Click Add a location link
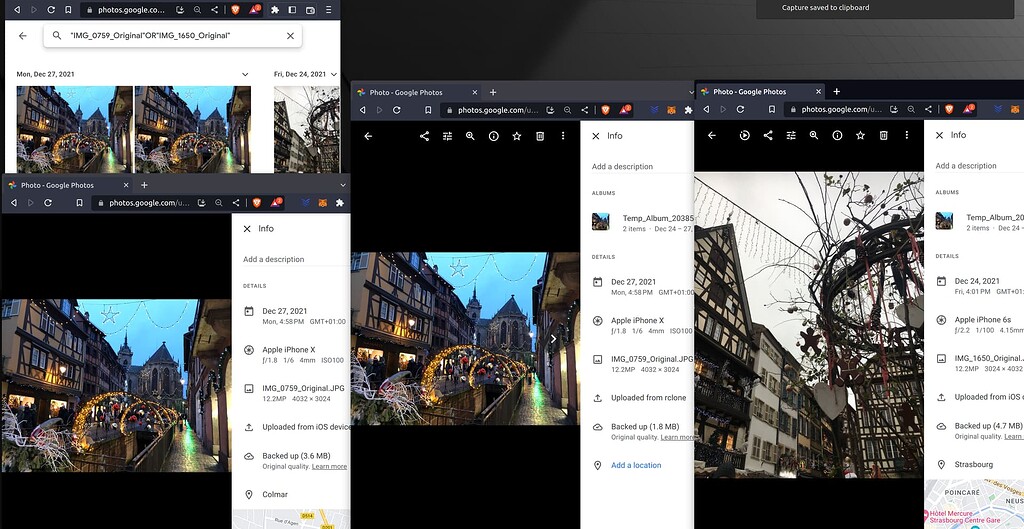This screenshot has width=1024, height=529. tap(636, 465)
